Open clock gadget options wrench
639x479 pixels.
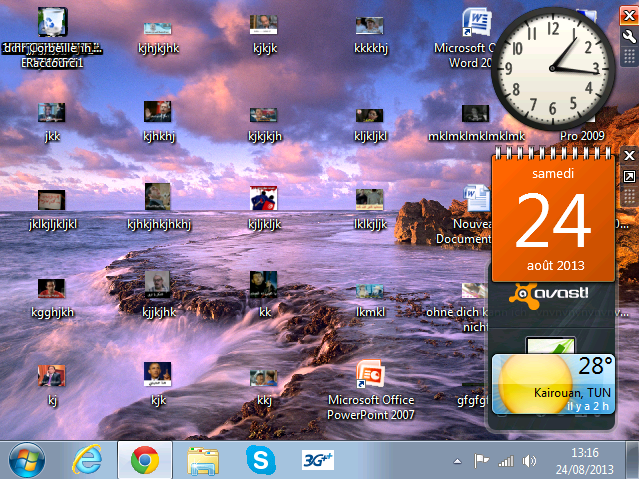tap(629, 37)
